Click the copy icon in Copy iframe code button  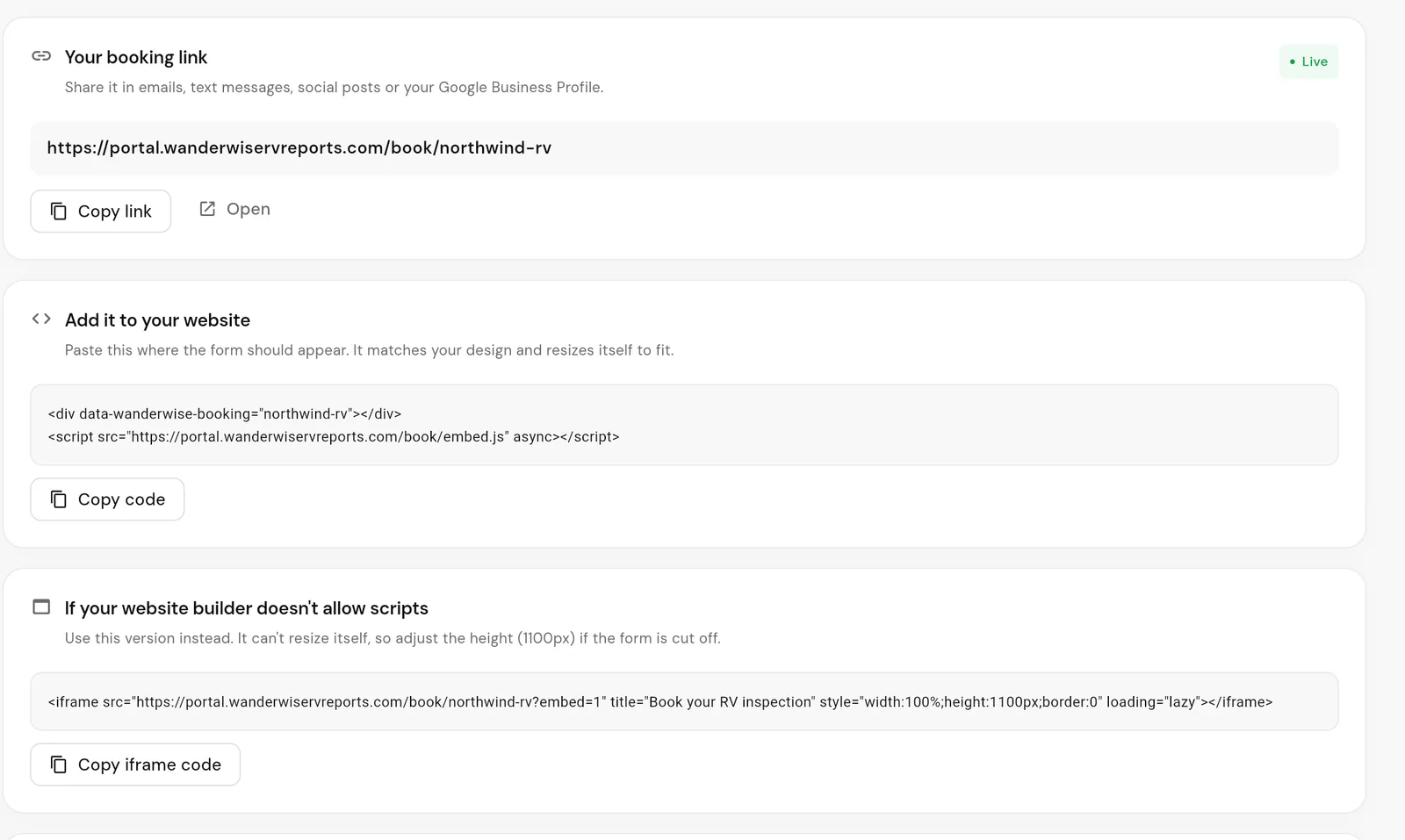(59, 765)
